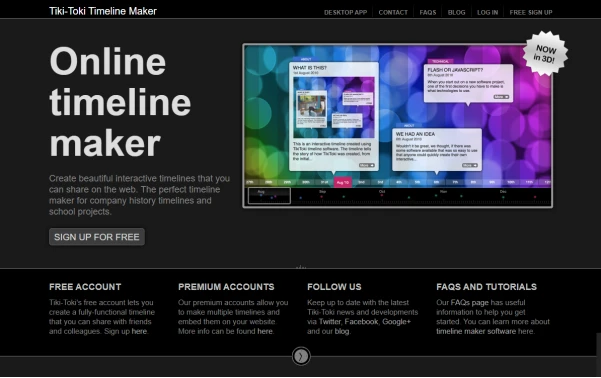
Task: Click the round arrow button at bottom
Action: click(x=301, y=356)
